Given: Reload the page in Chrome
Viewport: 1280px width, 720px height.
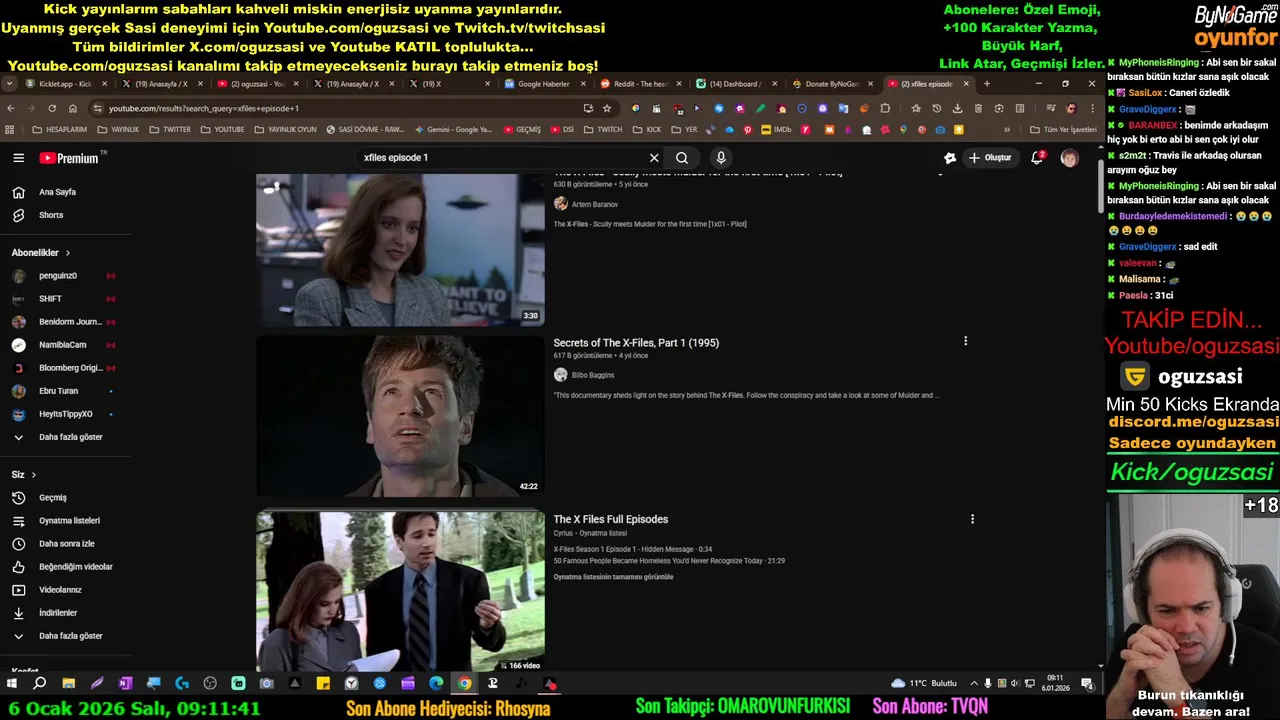Looking at the screenshot, I should 52,108.
